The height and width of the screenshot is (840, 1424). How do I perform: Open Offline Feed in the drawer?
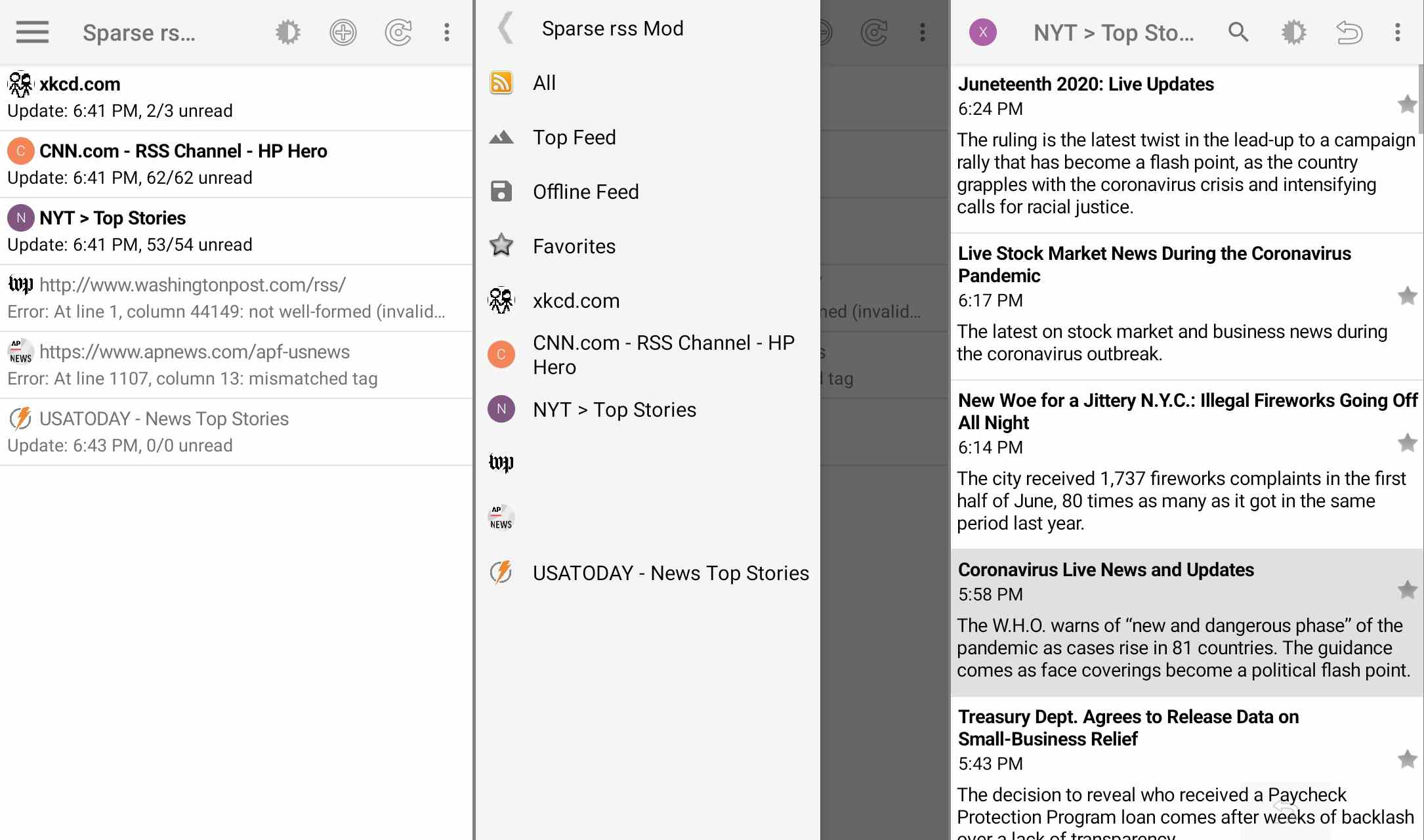[x=648, y=192]
